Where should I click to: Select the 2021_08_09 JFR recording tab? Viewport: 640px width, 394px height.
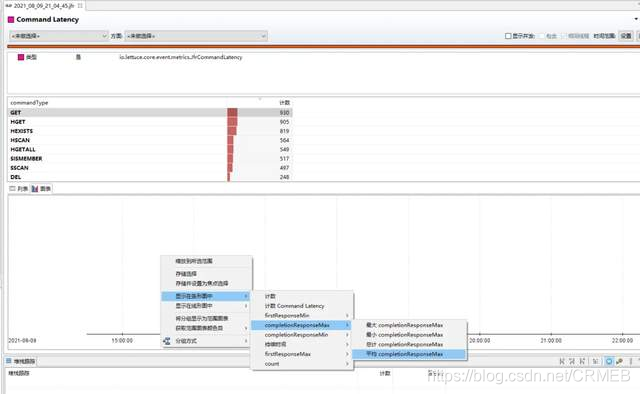click(x=44, y=6)
